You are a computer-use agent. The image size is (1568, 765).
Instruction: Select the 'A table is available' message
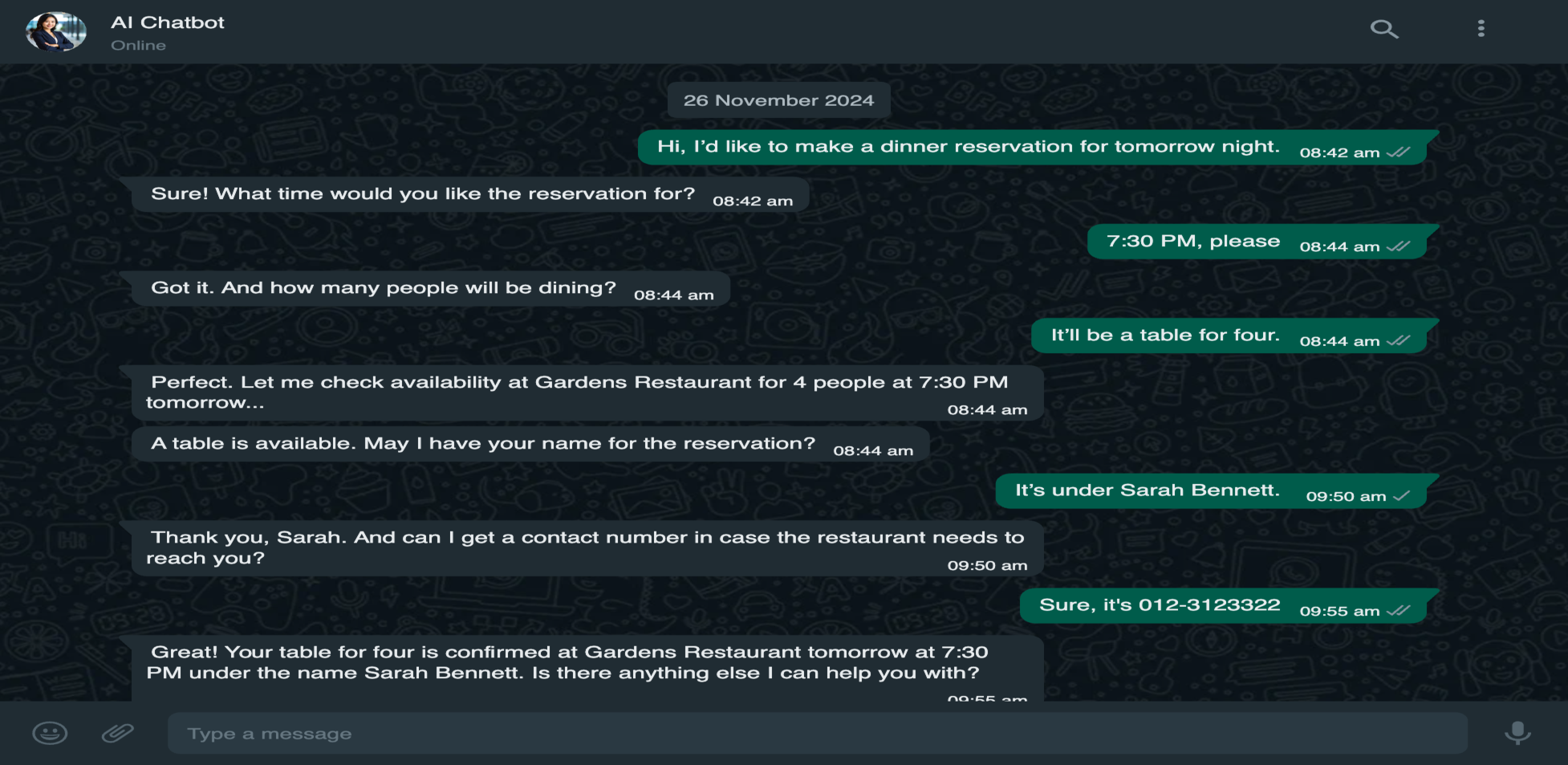(530, 444)
